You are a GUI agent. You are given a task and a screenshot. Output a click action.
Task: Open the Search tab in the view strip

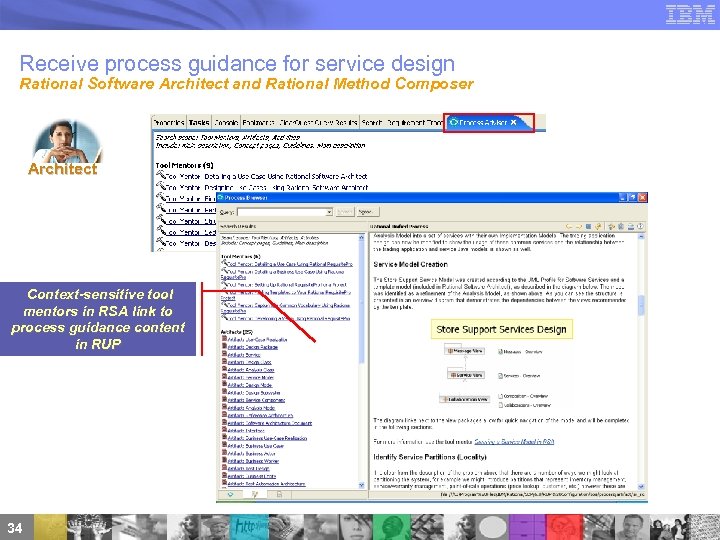point(371,123)
